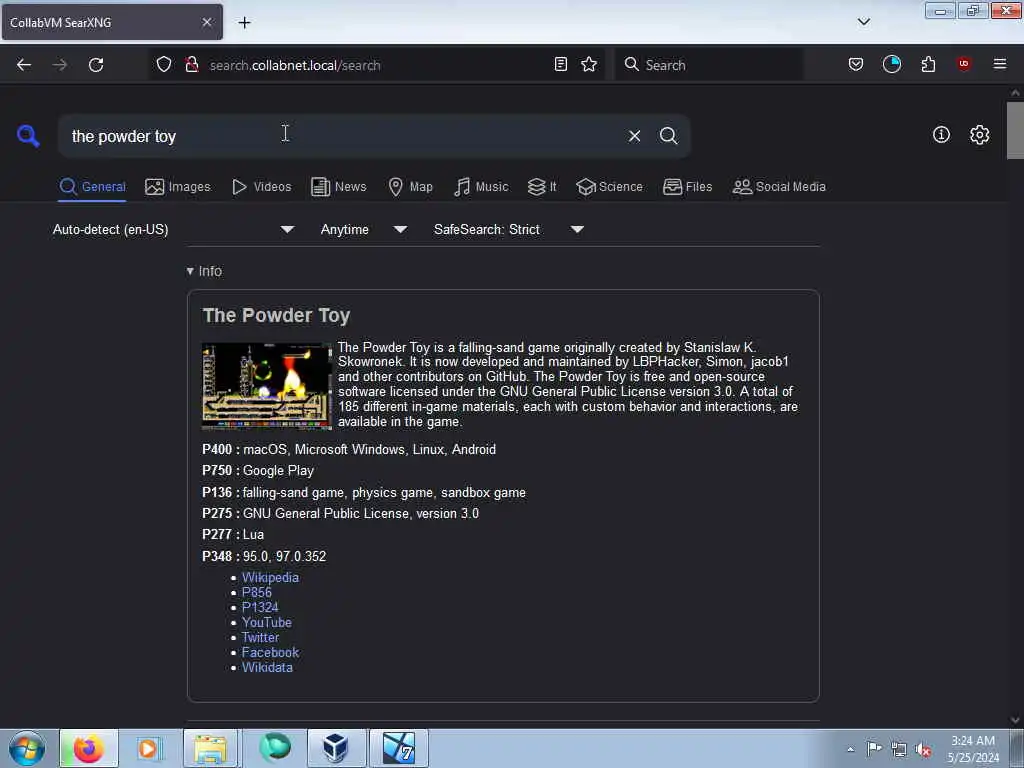This screenshot has width=1024, height=768.
Task: Click the scrollbar down arrow
Action: pyautogui.click(x=1015, y=720)
